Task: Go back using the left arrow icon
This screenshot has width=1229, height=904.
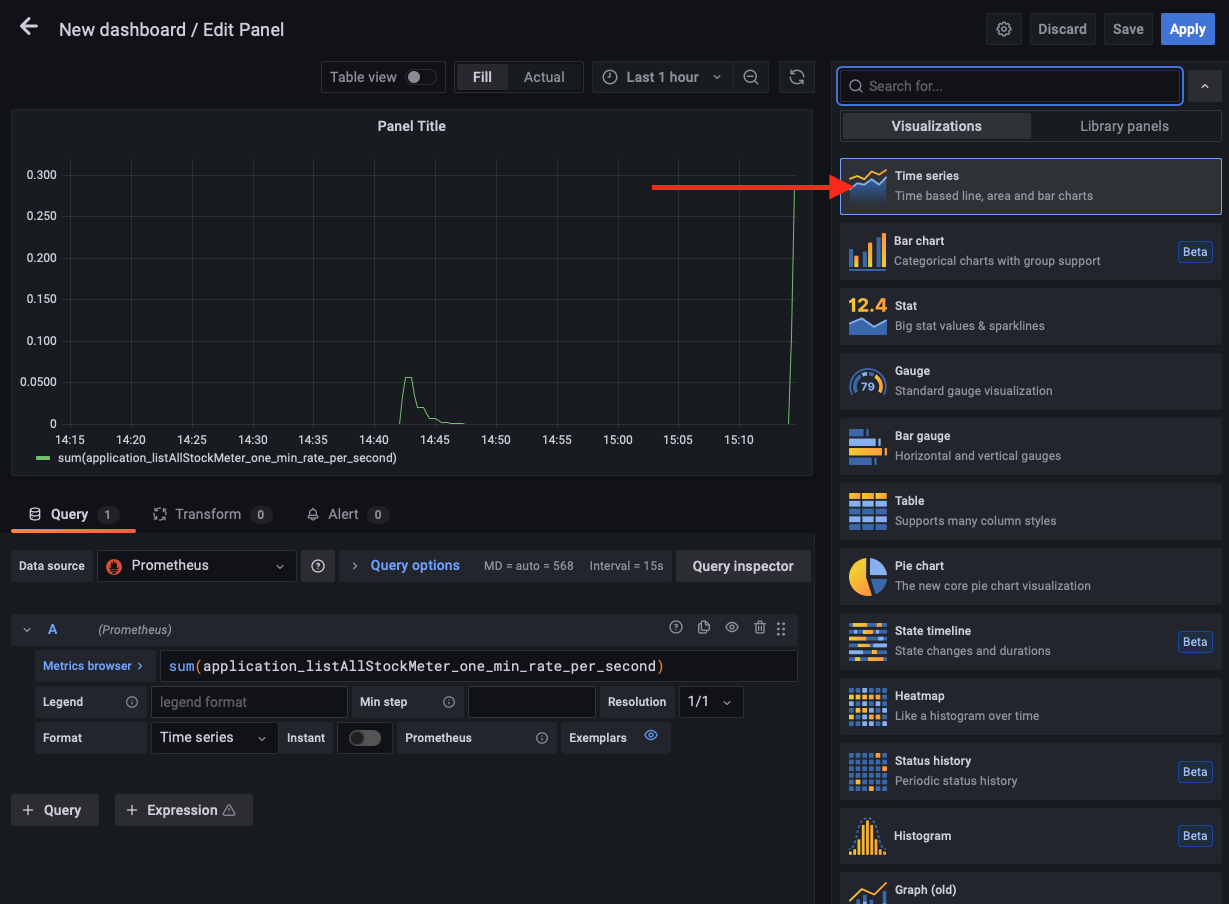Action: pyautogui.click(x=29, y=27)
